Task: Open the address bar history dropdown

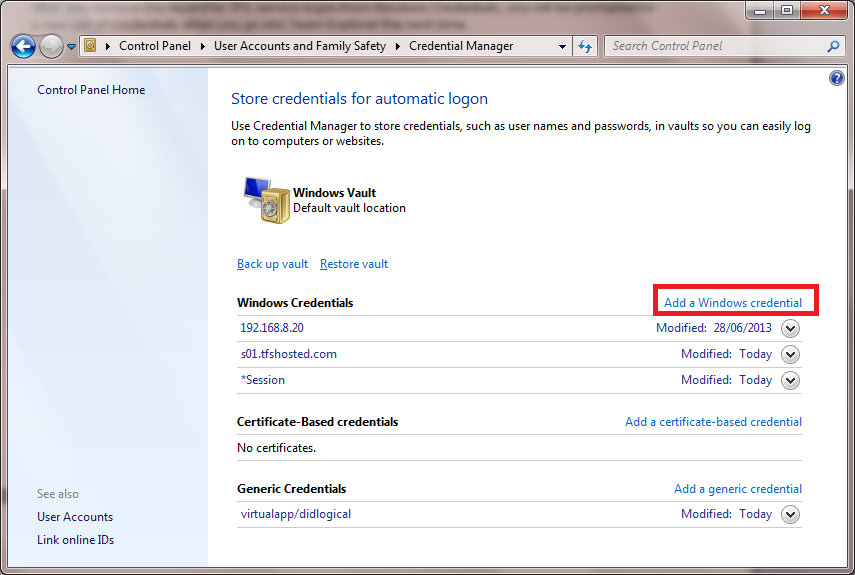Action: 563,46
